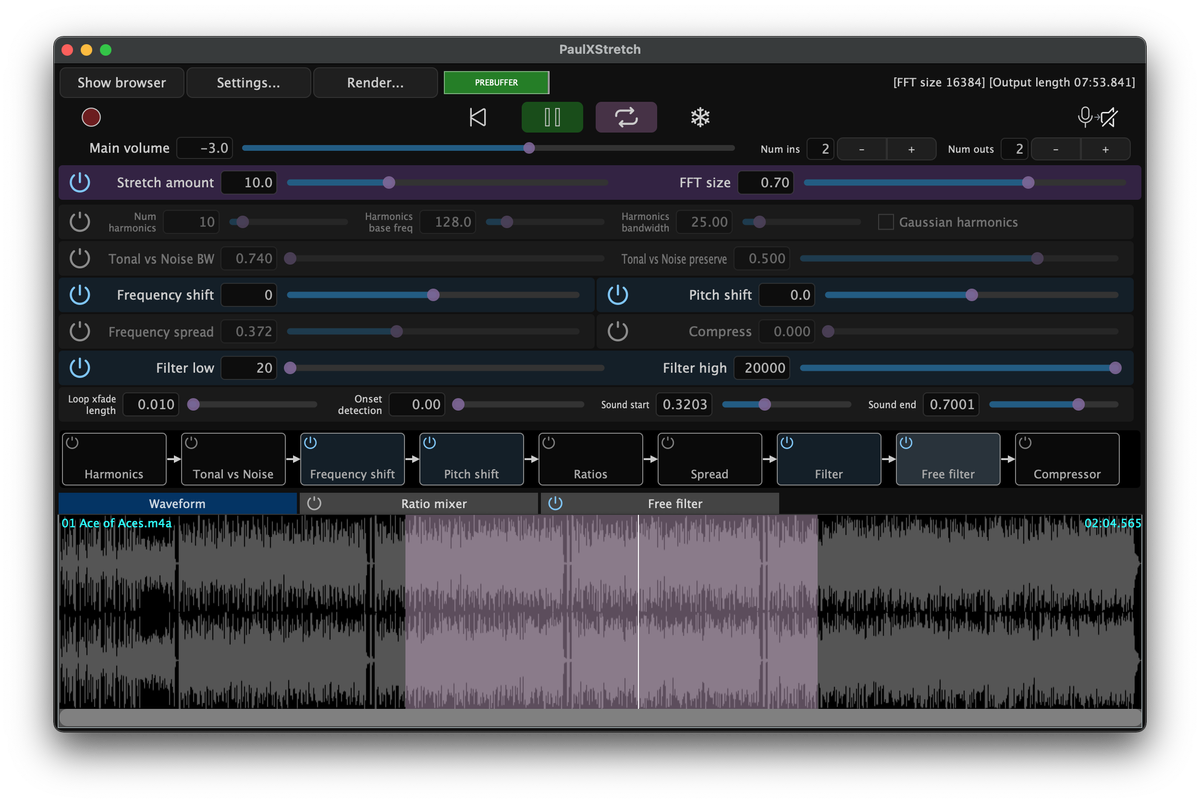Open the Render dialog
Image resolution: width=1200 pixels, height=803 pixels.
375,83
